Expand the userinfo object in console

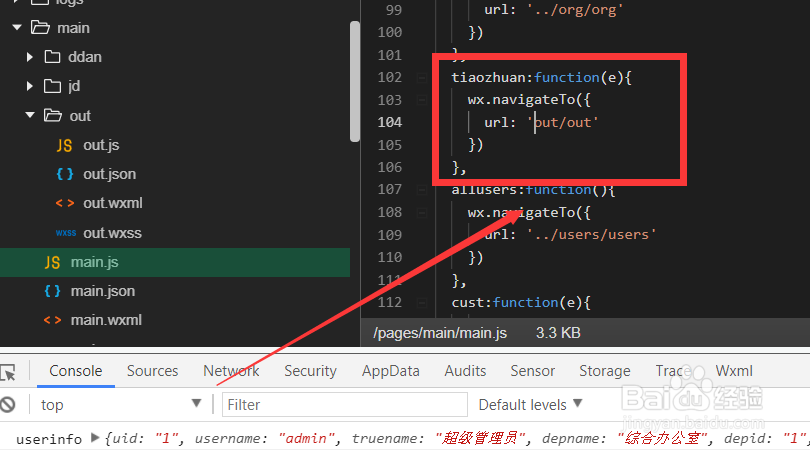click(x=95, y=438)
